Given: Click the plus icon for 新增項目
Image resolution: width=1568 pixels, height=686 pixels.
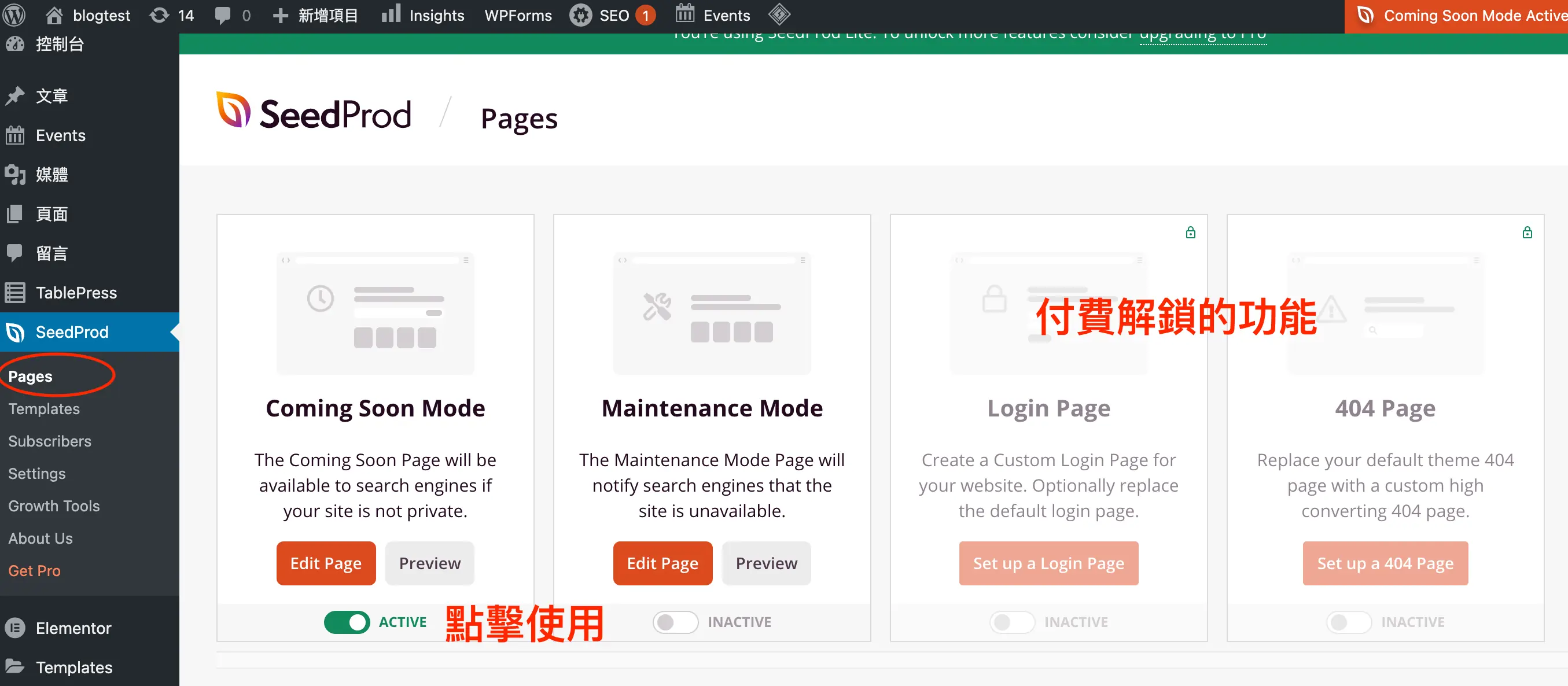Looking at the screenshot, I should [280, 16].
